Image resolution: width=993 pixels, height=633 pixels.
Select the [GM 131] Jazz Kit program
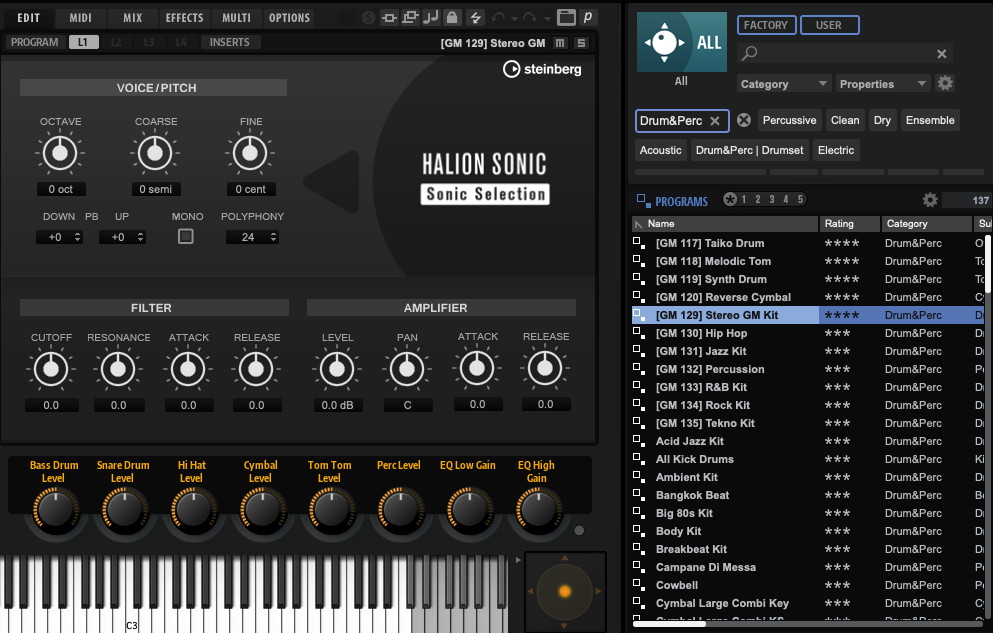click(701, 351)
